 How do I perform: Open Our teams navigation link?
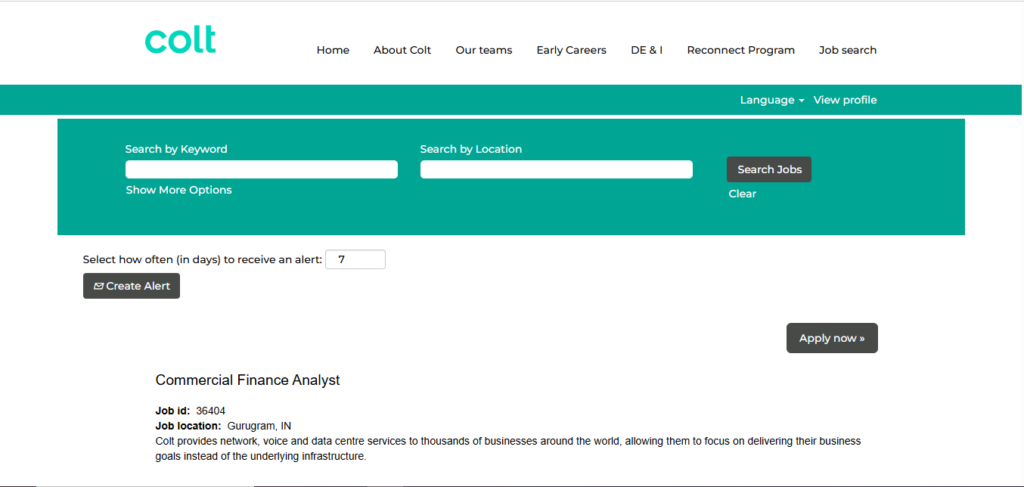click(x=484, y=50)
